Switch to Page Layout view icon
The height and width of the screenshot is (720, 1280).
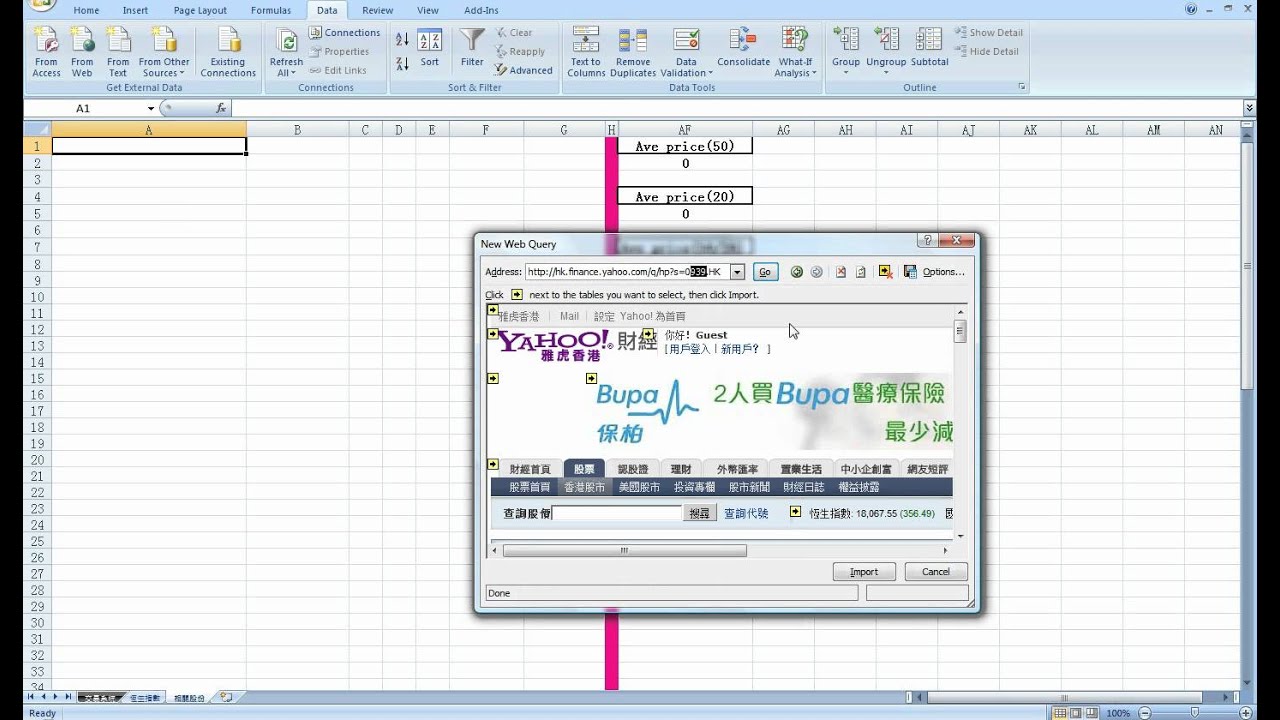(1077, 713)
